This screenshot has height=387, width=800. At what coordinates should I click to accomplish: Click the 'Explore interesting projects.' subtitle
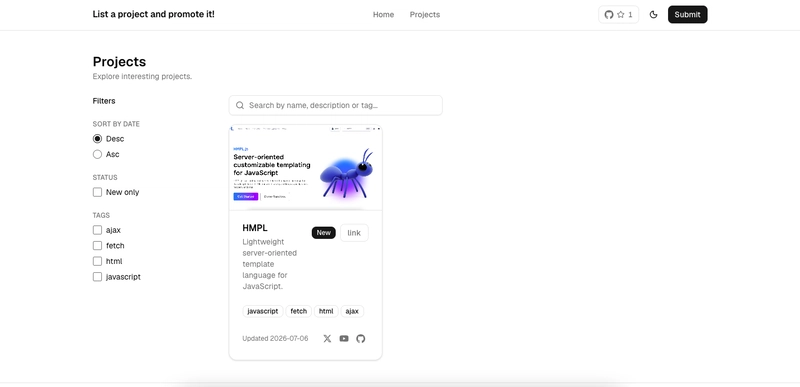point(142,76)
